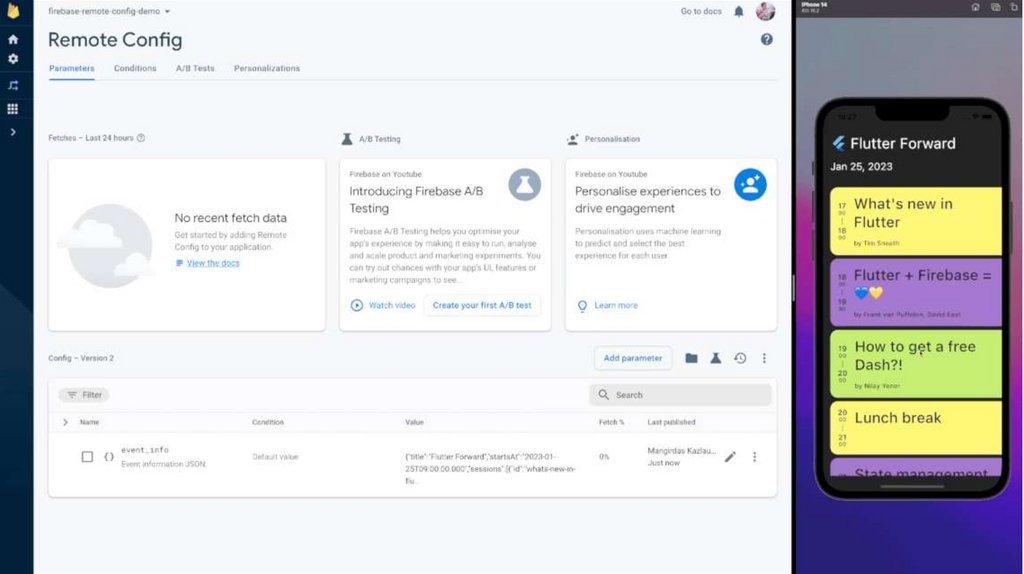Viewport: 1024px width, 574px height.
Task: Open the Remote Config sidebar shortcut icon
Action: pos(13,85)
